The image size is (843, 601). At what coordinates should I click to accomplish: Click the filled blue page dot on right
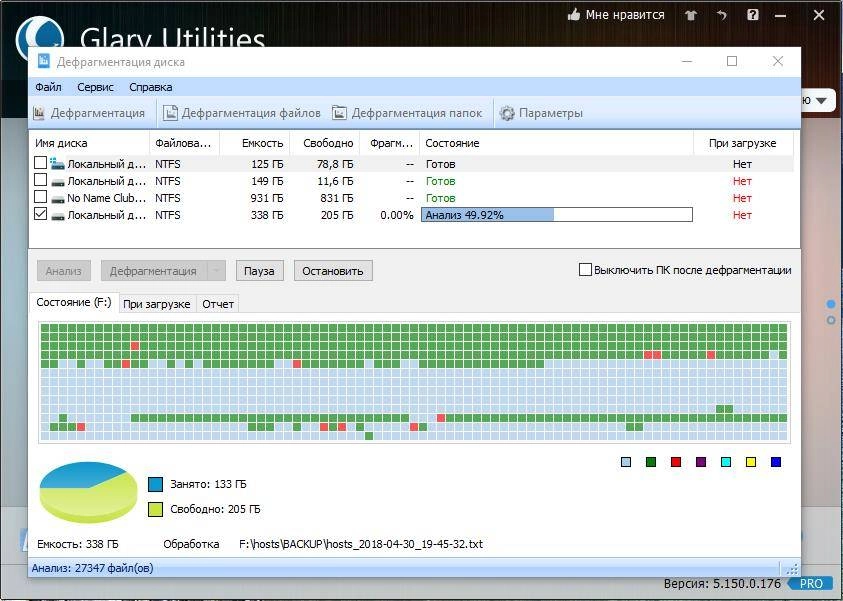click(831, 304)
